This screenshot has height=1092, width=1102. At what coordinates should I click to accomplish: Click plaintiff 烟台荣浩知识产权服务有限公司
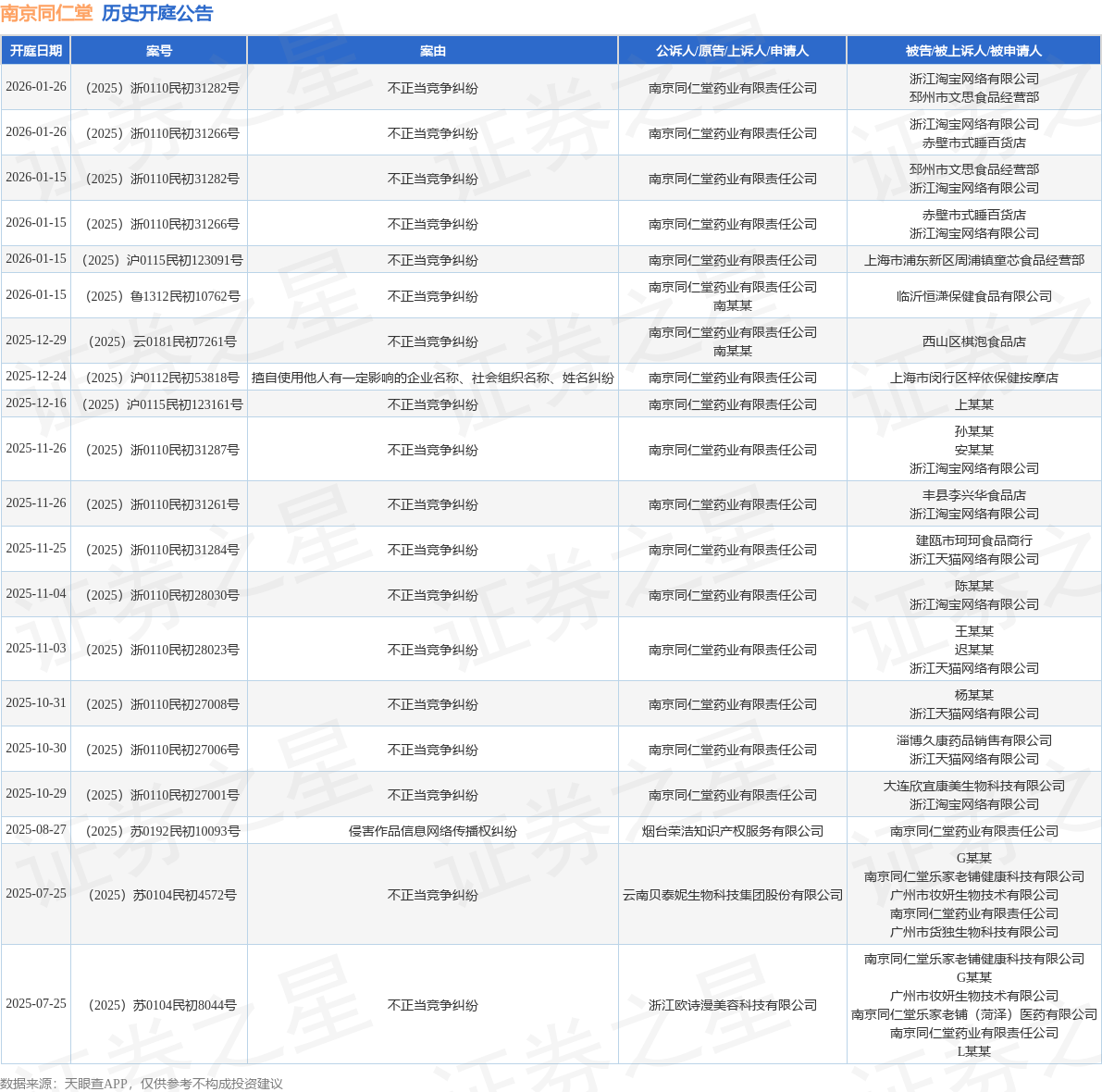[732, 831]
